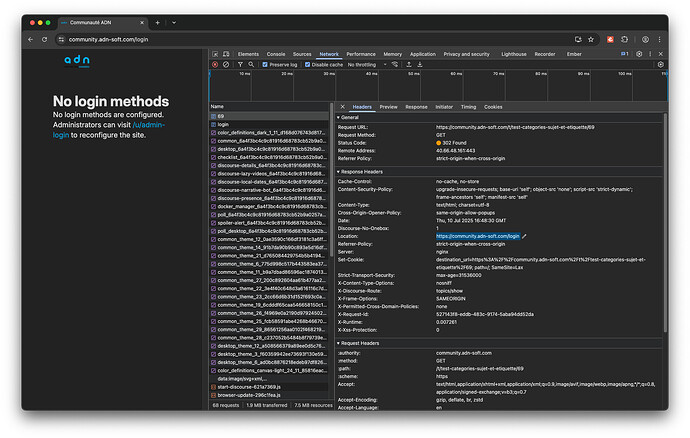
Task: Open a new browser tab
Action: tap(158, 22)
